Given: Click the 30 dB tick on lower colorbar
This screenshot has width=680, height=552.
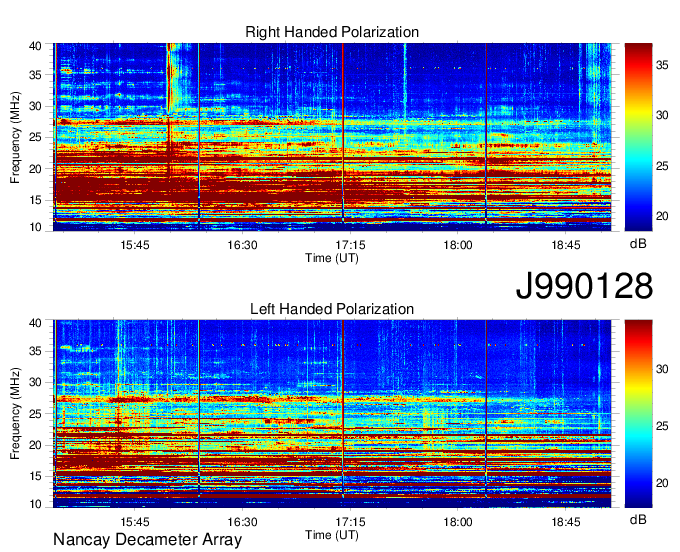Looking at the screenshot, I should pyautogui.click(x=662, y=369).
